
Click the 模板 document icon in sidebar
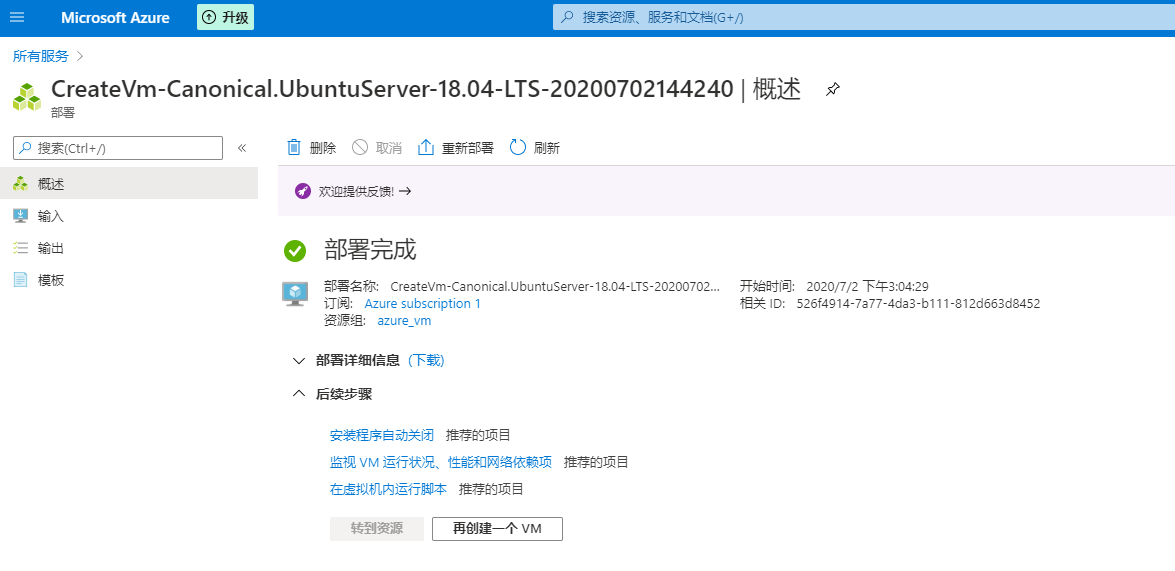[20, 280]
